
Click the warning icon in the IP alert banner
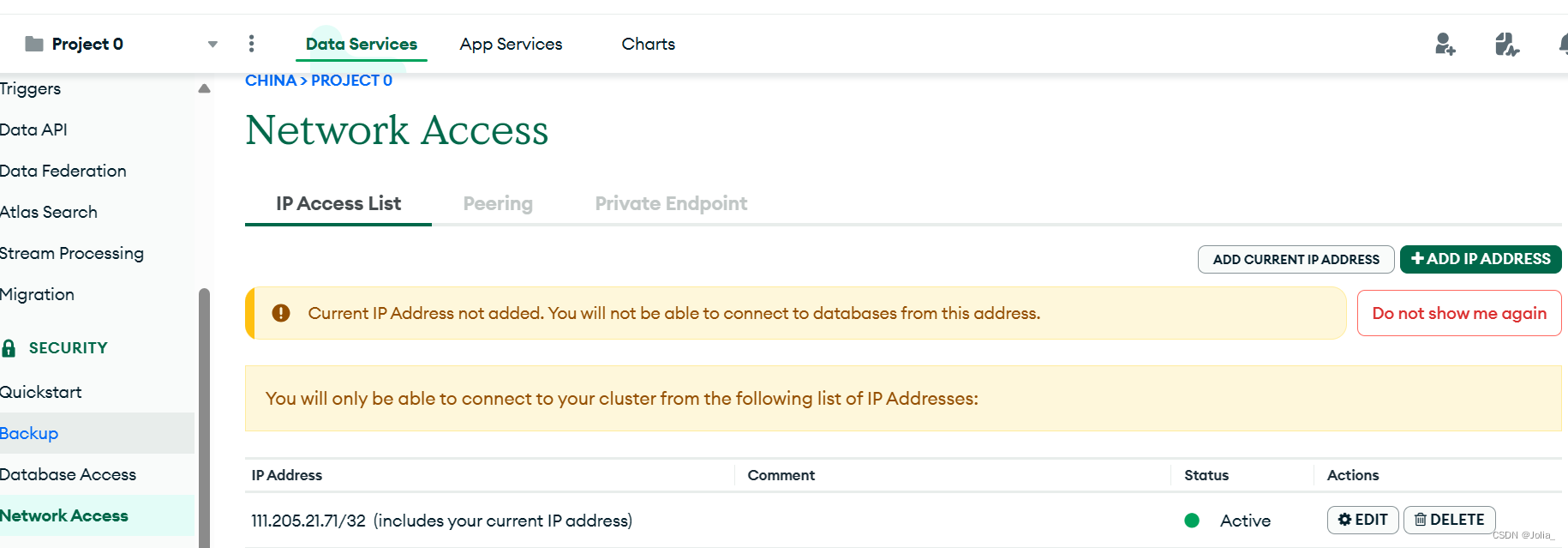click(279, 313)
